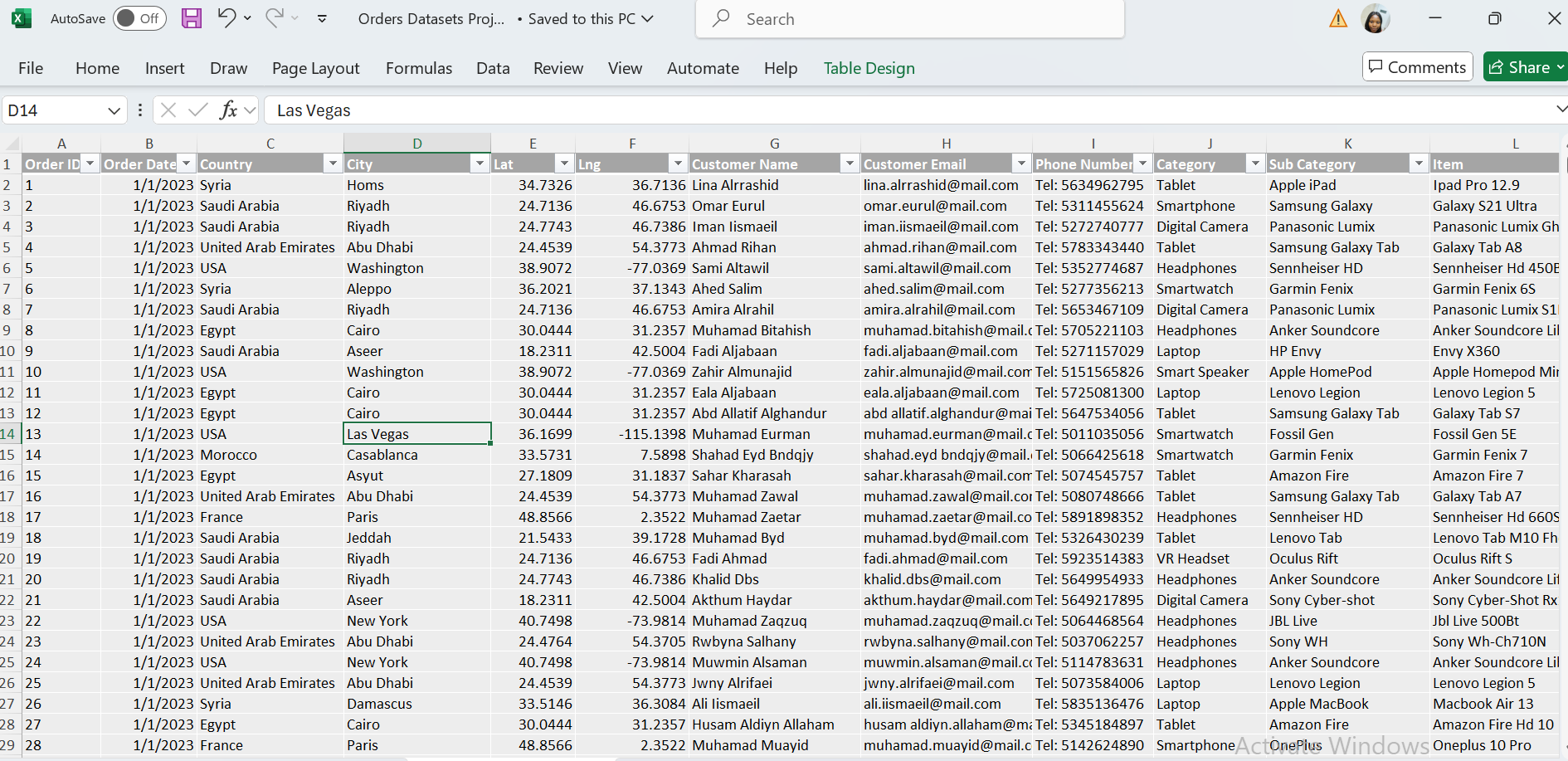The width and height of the screenshot is (1568, 761).
Task: Open the Comments pane button
Action: (x=1417, y=67)
